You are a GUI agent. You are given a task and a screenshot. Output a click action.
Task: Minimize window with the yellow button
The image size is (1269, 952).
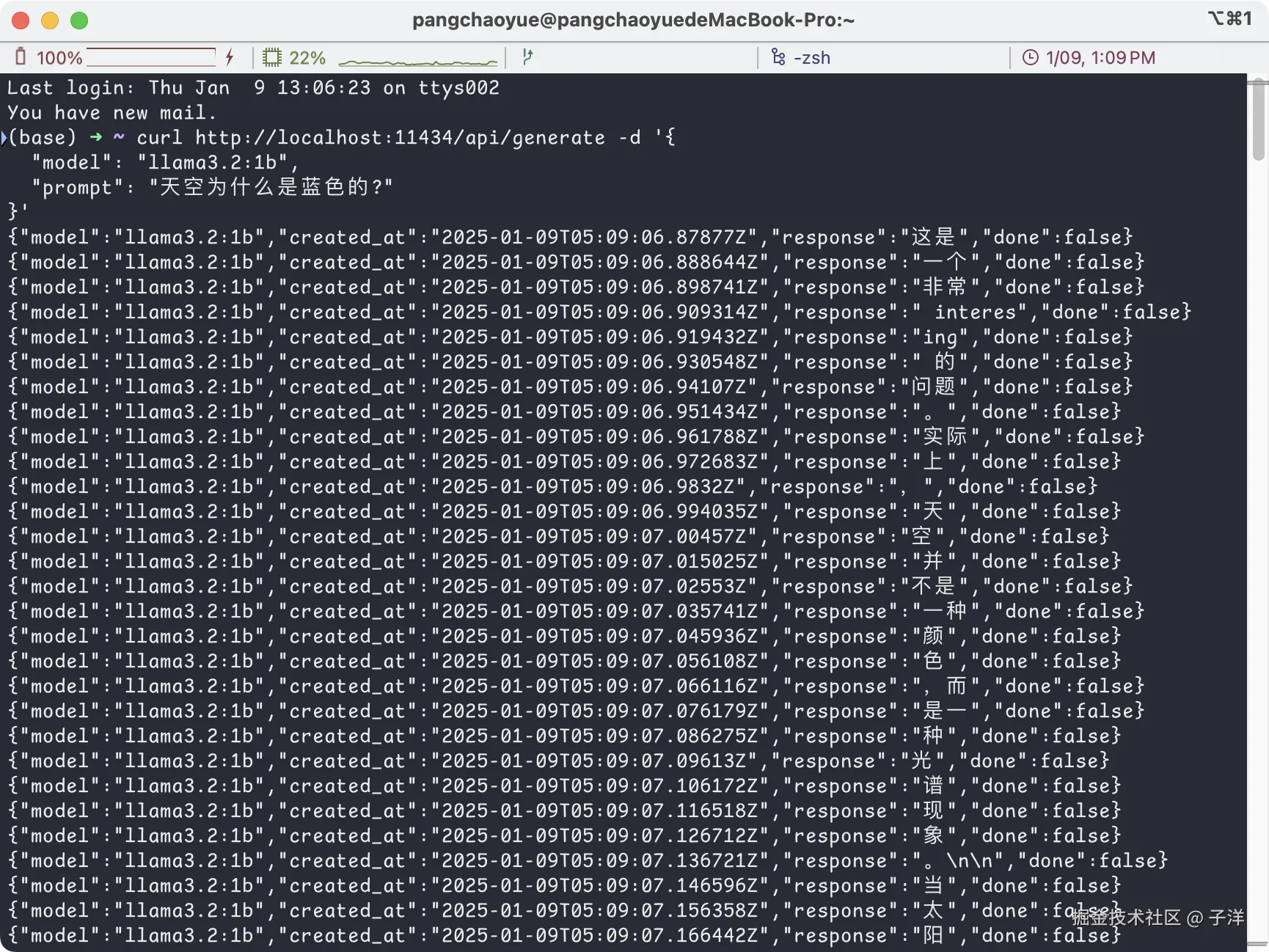pyautogui.click(x=50, y=21)
